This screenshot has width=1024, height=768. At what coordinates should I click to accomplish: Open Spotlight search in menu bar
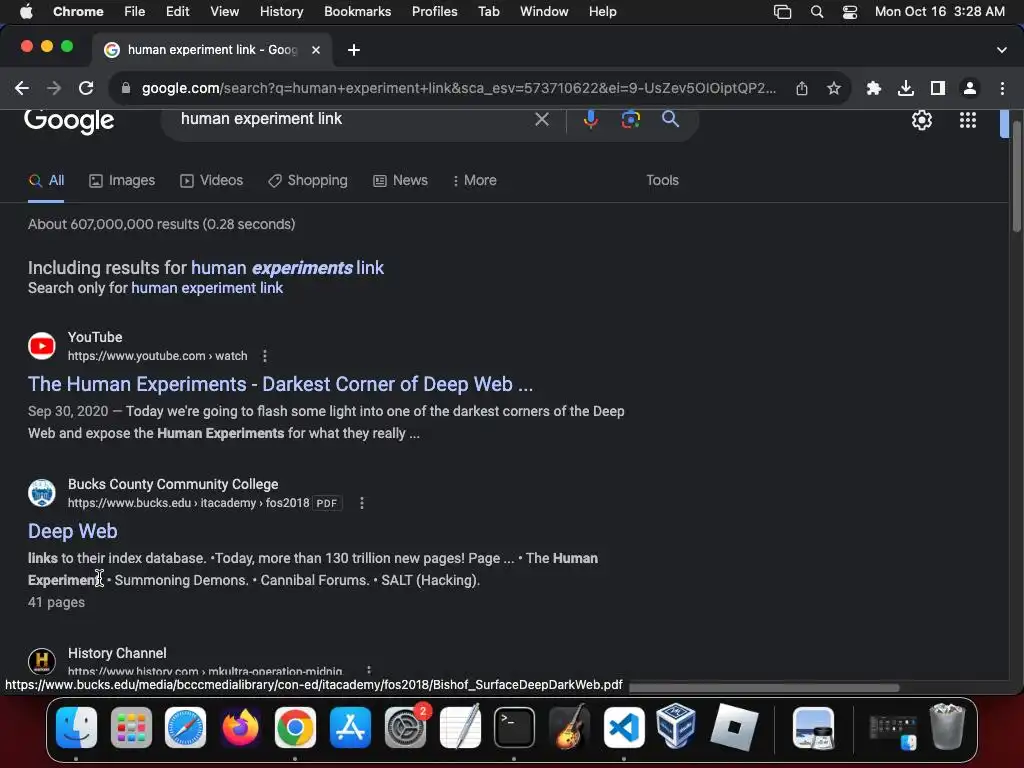(816, 12)
